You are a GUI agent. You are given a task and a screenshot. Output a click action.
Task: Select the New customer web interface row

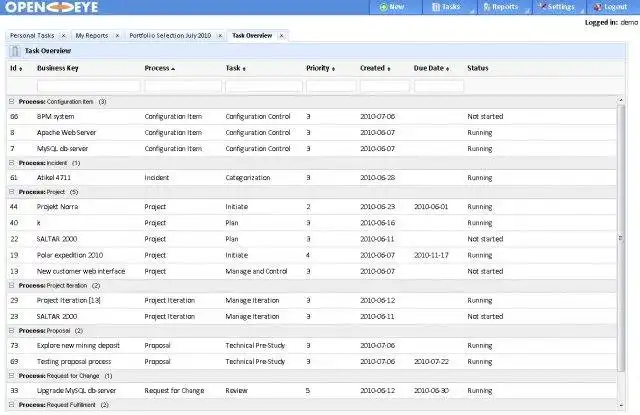tap(312, 271)
